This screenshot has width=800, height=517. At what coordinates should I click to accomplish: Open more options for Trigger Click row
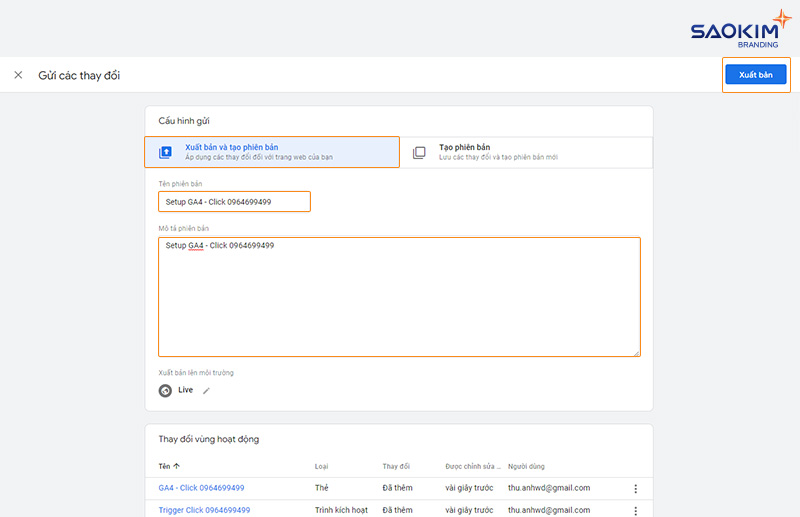(x=636, y=511)
